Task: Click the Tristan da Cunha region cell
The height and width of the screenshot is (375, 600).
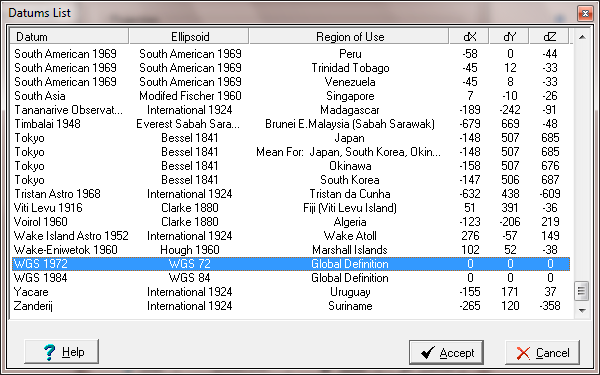Action: 350,194
